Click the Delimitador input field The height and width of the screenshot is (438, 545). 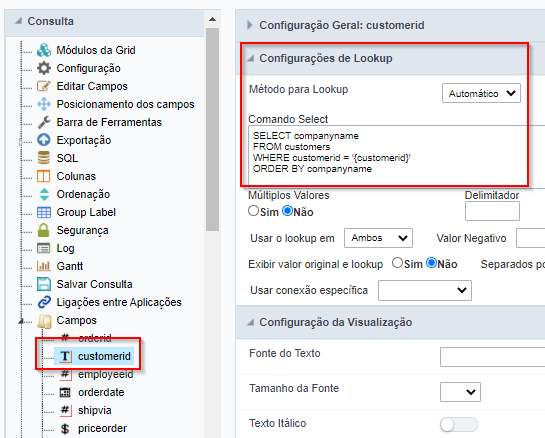click(x=492, y=211)
